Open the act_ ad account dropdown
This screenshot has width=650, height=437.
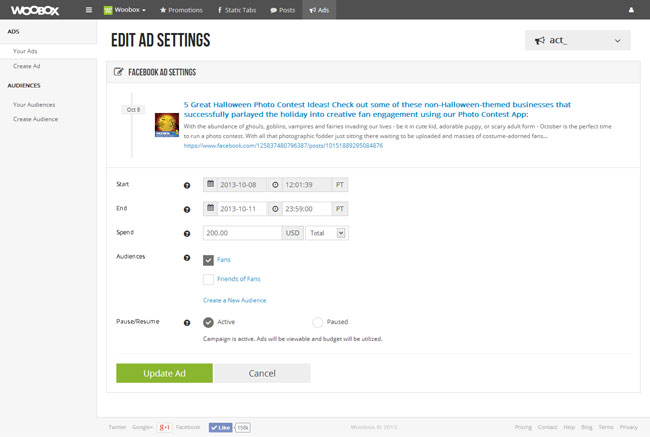pyautogui.click(x=577, y=40)
